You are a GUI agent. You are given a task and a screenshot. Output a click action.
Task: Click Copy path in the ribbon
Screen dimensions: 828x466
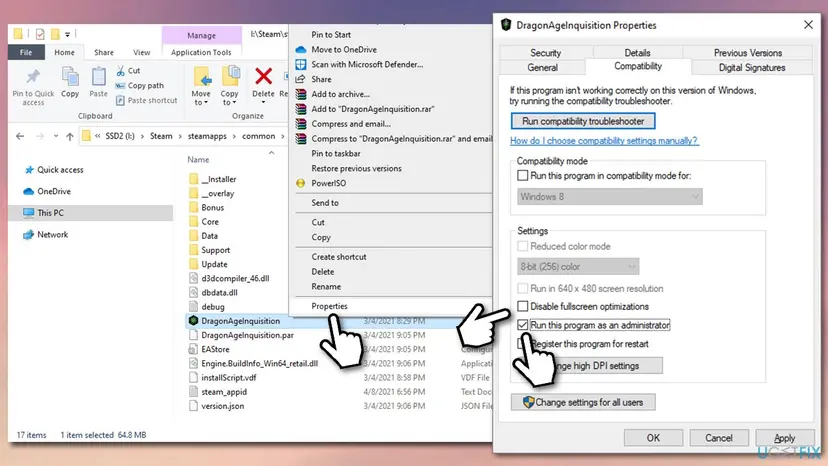[140, 85]
